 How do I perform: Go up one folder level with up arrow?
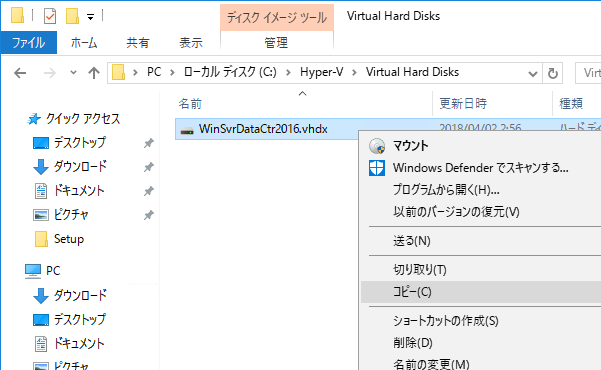[x=94, y=73]
